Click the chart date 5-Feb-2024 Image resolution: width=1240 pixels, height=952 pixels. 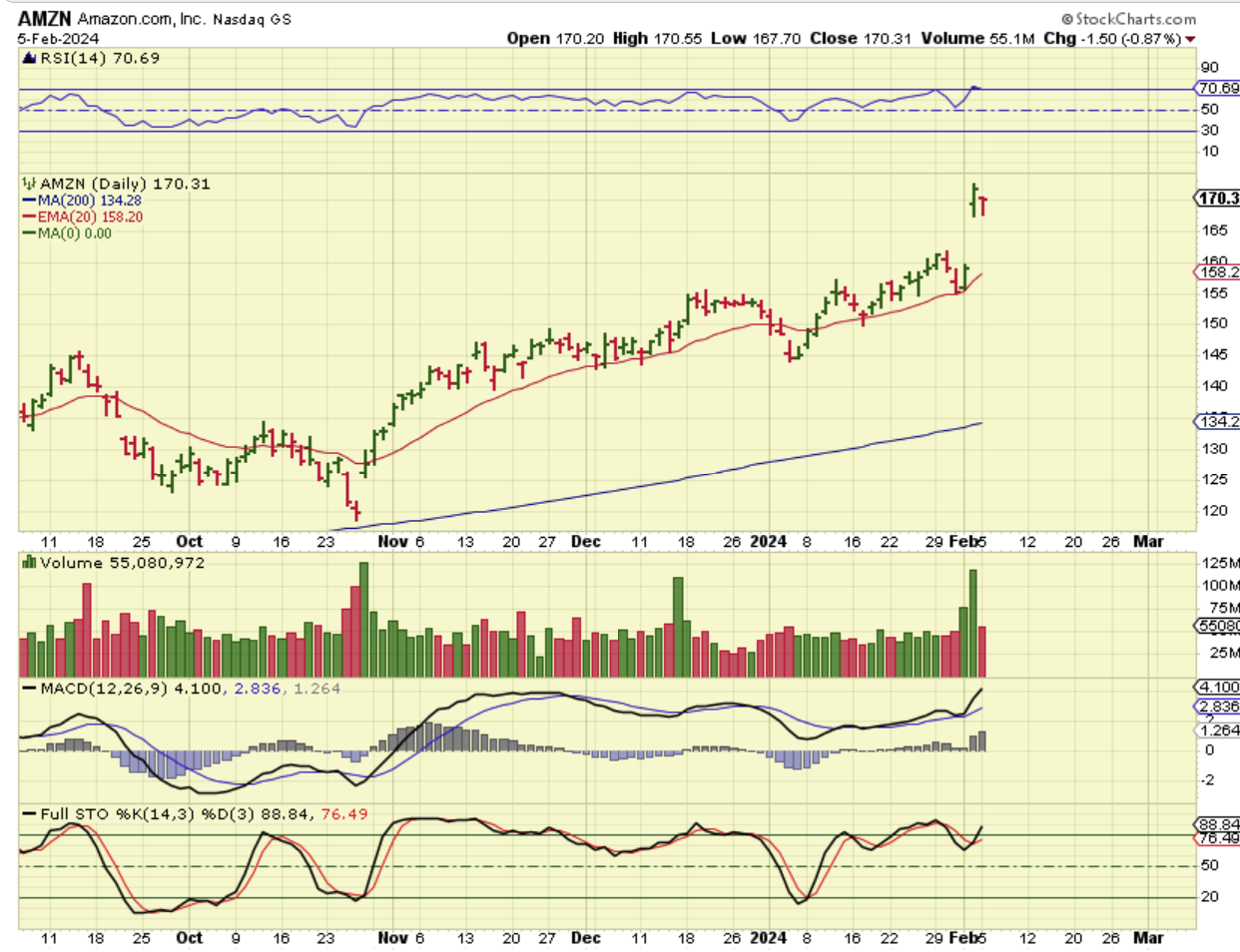pyautogui.click(x=58, y=39)
